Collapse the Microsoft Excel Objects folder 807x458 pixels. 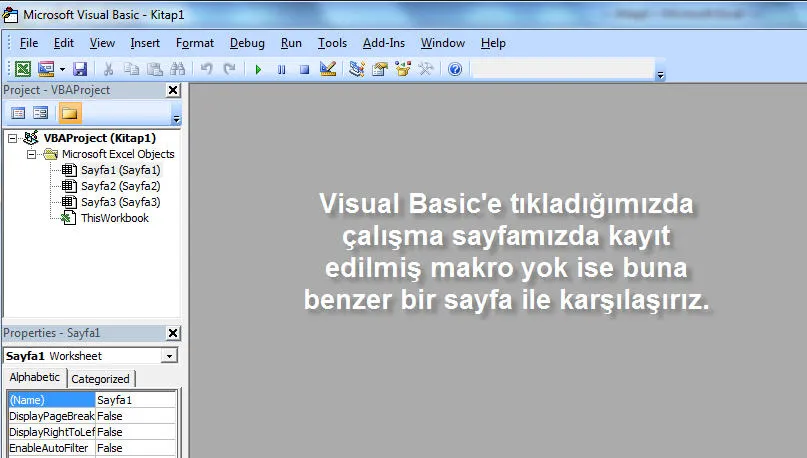pyautogui.click(x=32, y=154)
